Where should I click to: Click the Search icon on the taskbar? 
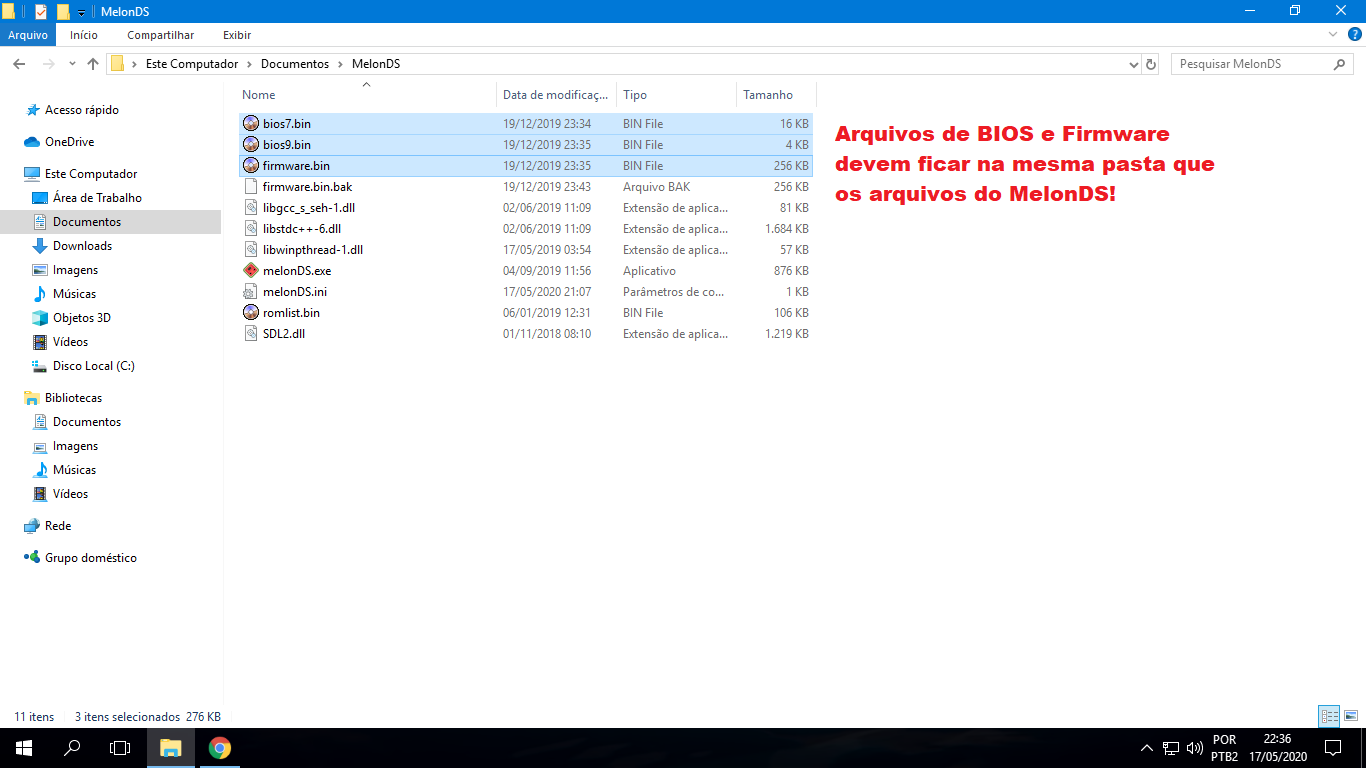[x=70, y=747]
